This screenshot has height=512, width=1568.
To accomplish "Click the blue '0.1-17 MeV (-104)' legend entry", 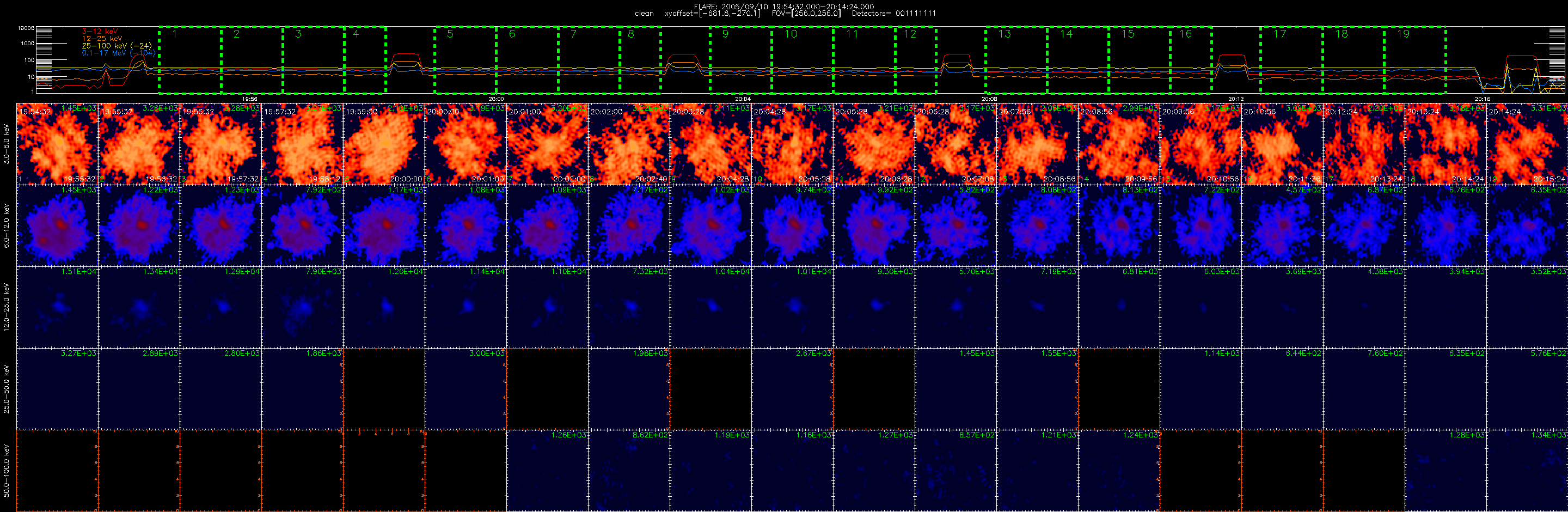I will coord(119,53).
